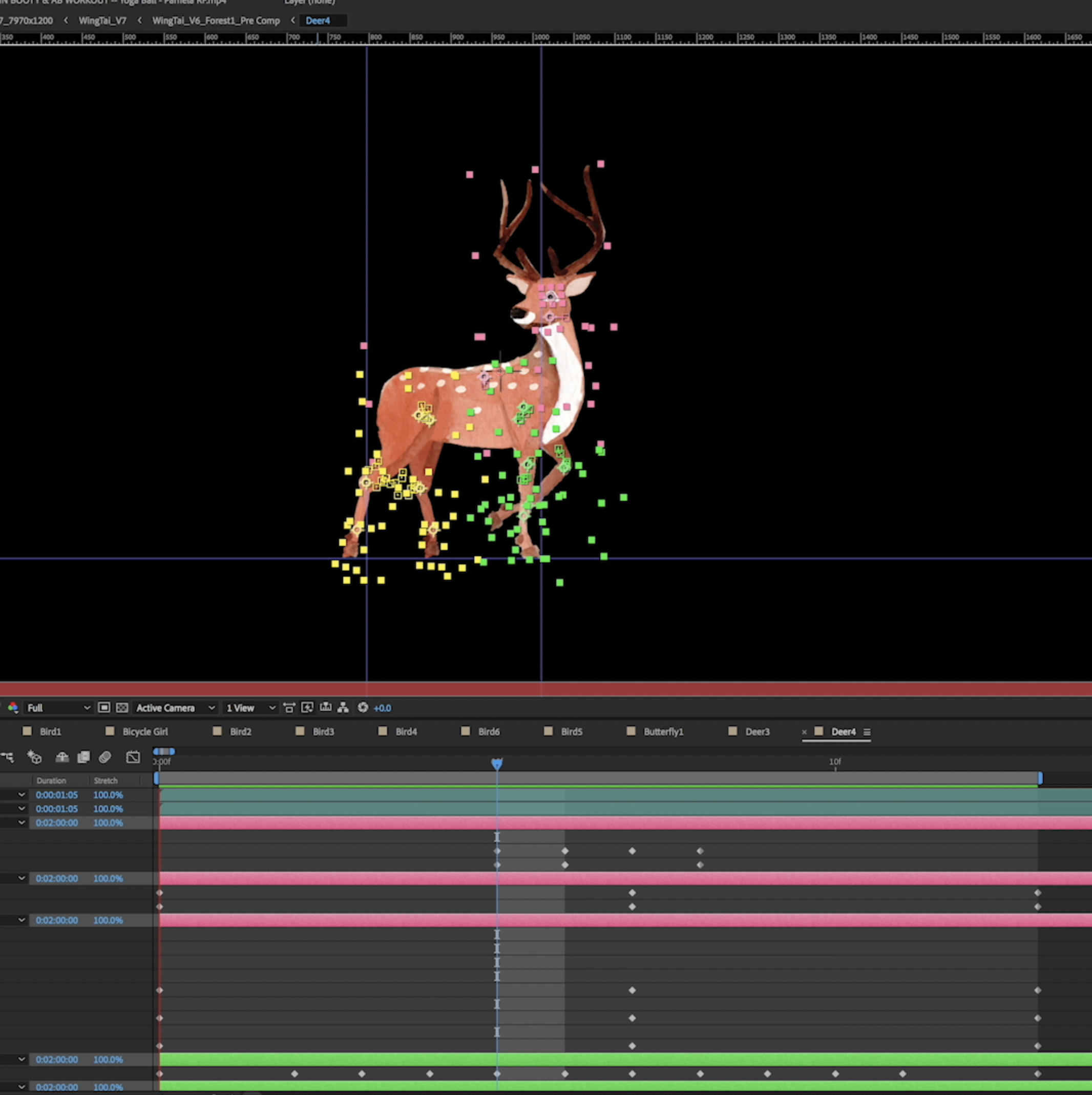Toggle the Transparency Grid button

[122, 707]
